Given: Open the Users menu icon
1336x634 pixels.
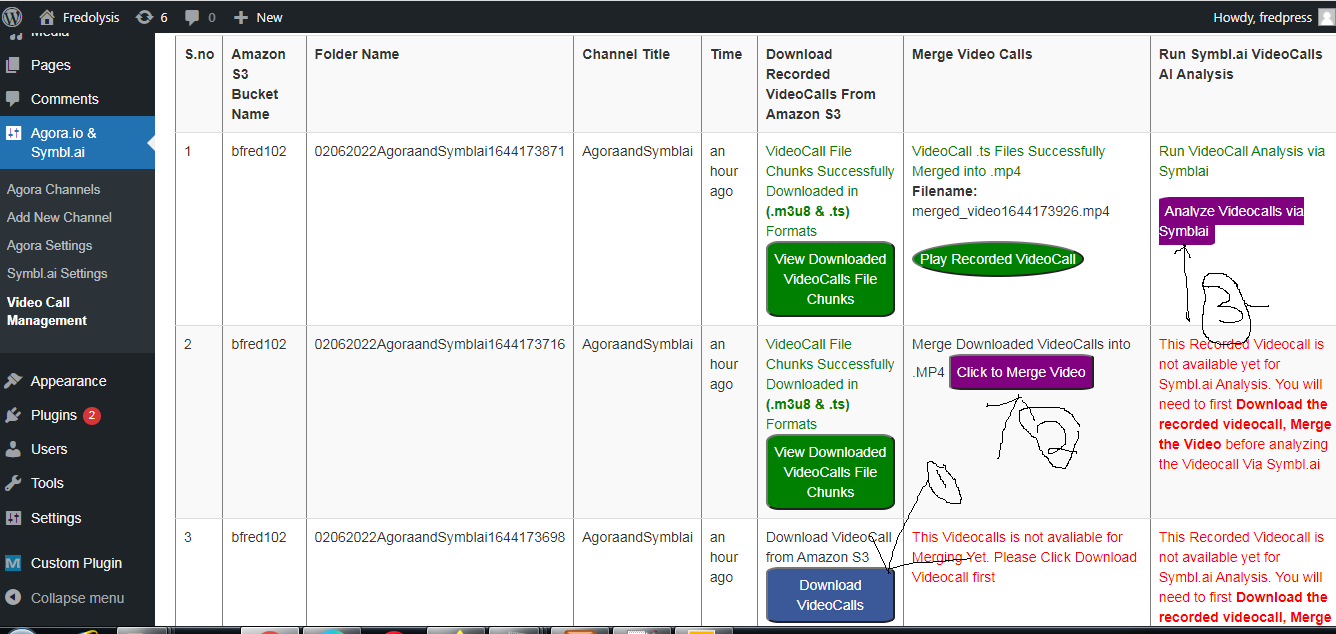Looking at the screenshot, I should (13, 449).
